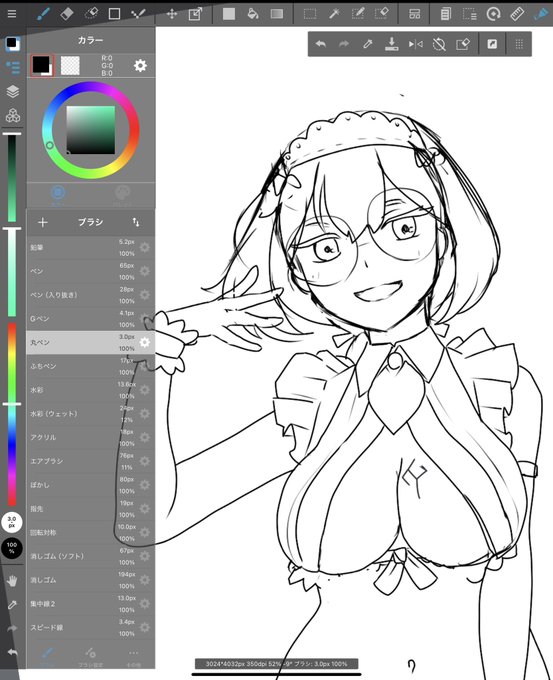Open settings gear for 鉛筆 brush
Screen dimensions: 553x680
[x=144, y=247]
